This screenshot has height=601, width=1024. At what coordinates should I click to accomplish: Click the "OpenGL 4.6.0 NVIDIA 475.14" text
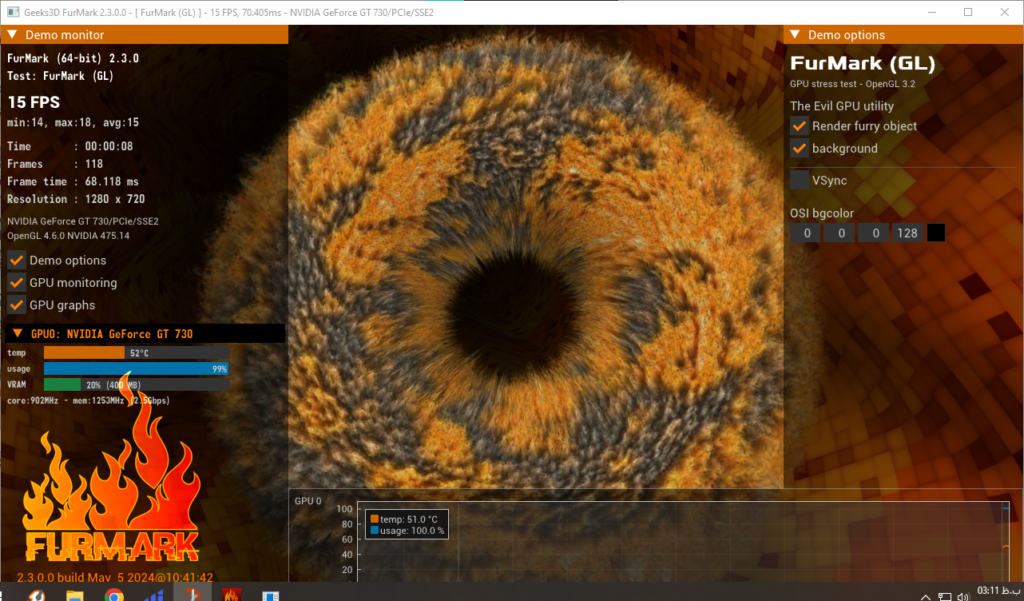69,236
